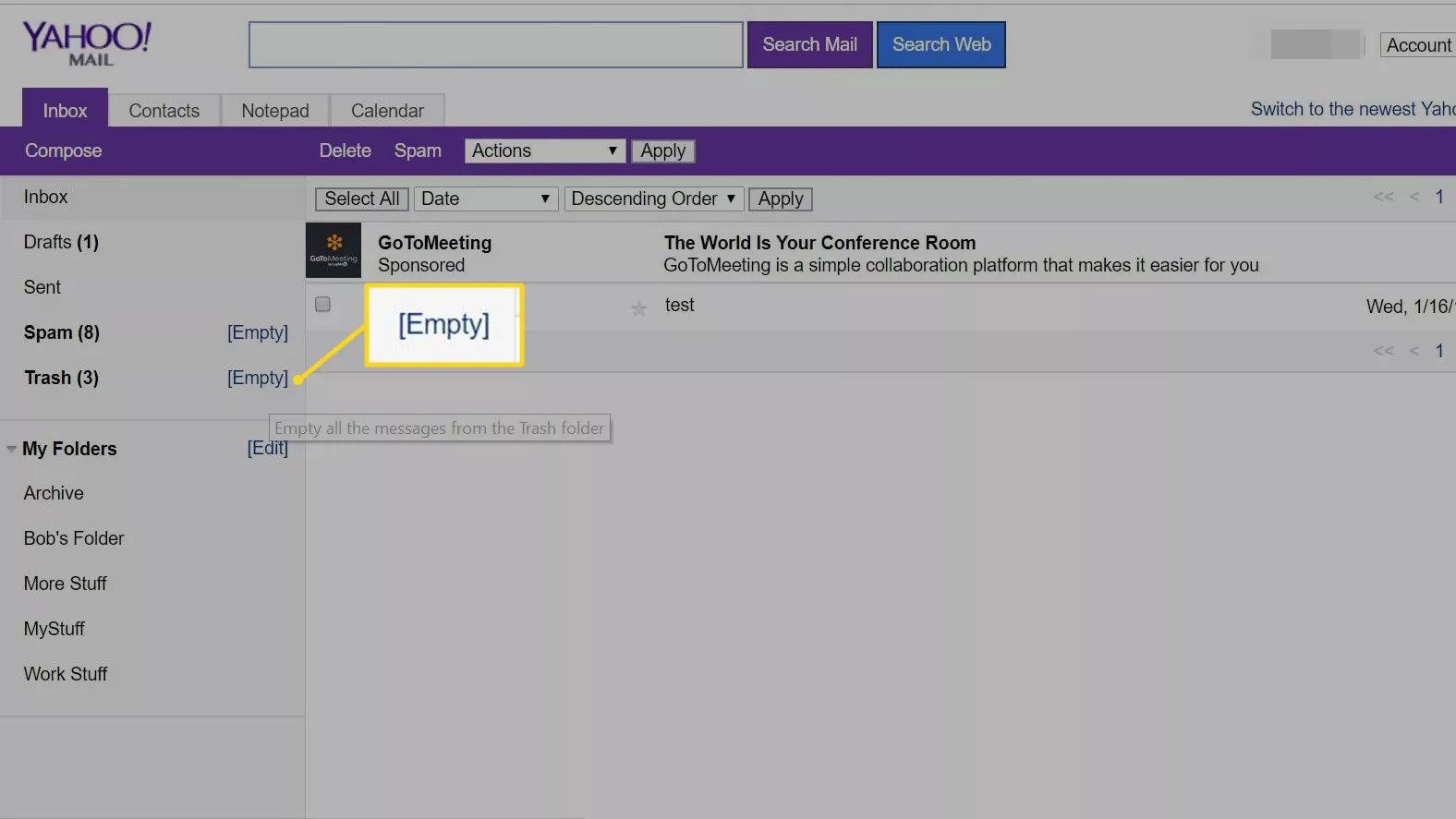Go to first page using bottom << control

(x=1383, y=351)
